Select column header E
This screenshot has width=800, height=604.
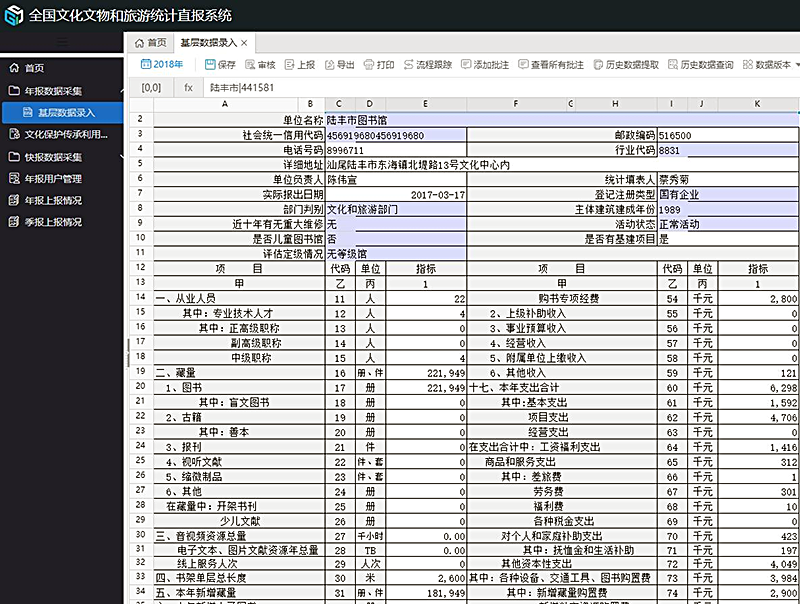tap(426, 104)
